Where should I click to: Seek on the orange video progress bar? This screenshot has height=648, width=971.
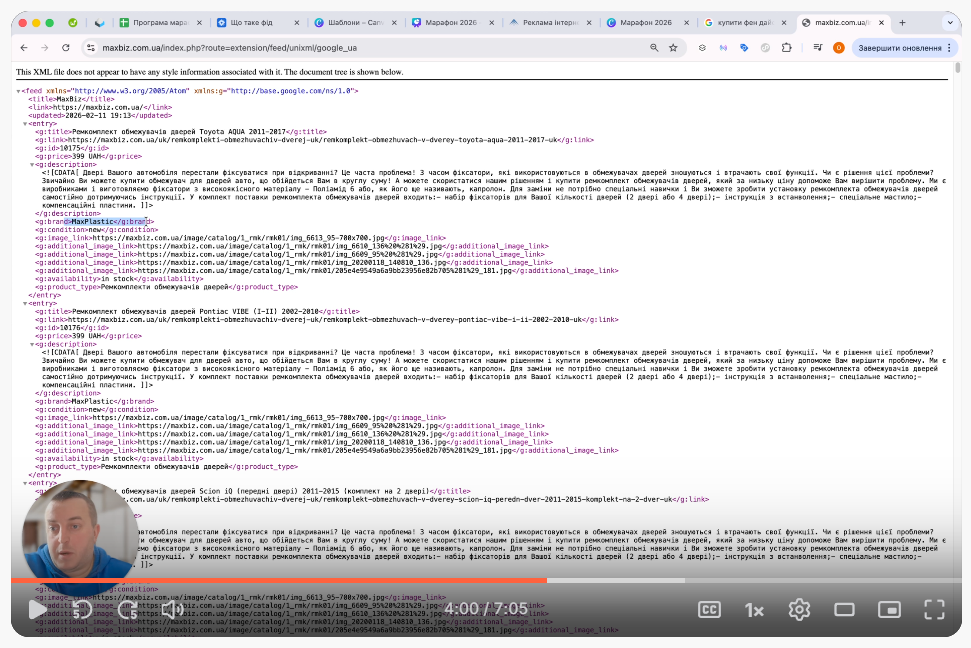279,580
